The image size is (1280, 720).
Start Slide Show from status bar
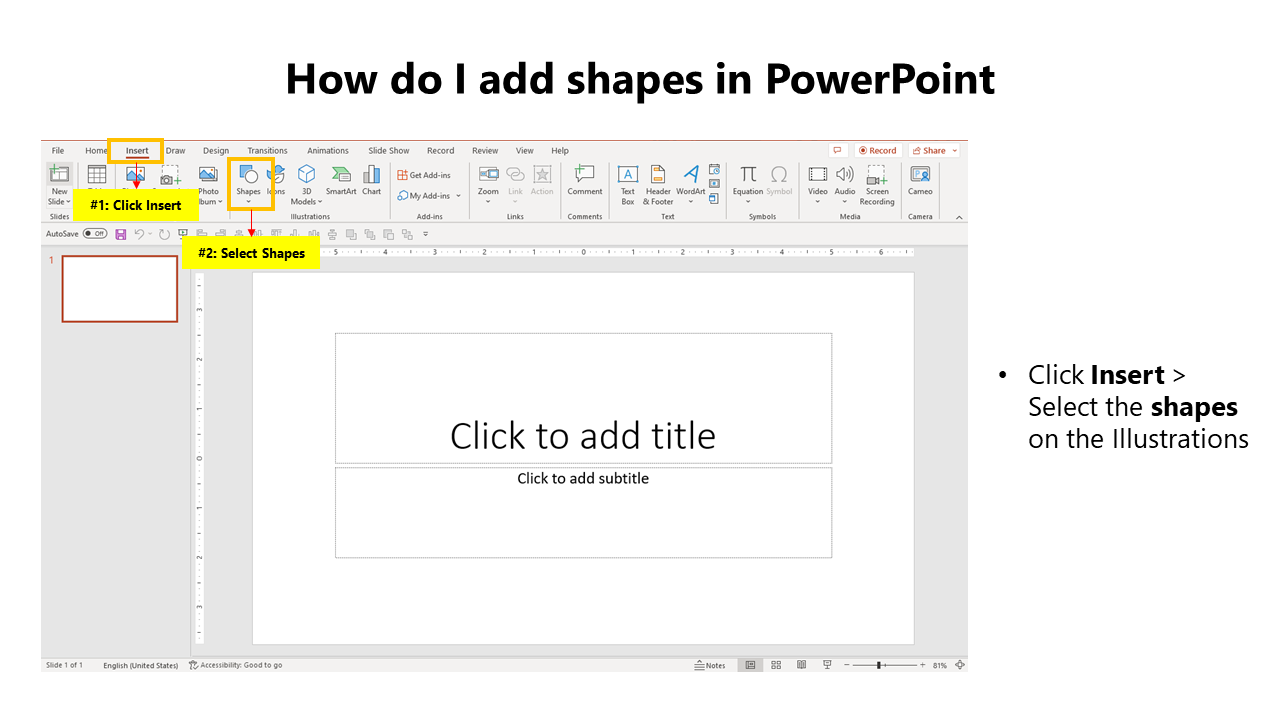pyautogui.click(x=827, y=665)
